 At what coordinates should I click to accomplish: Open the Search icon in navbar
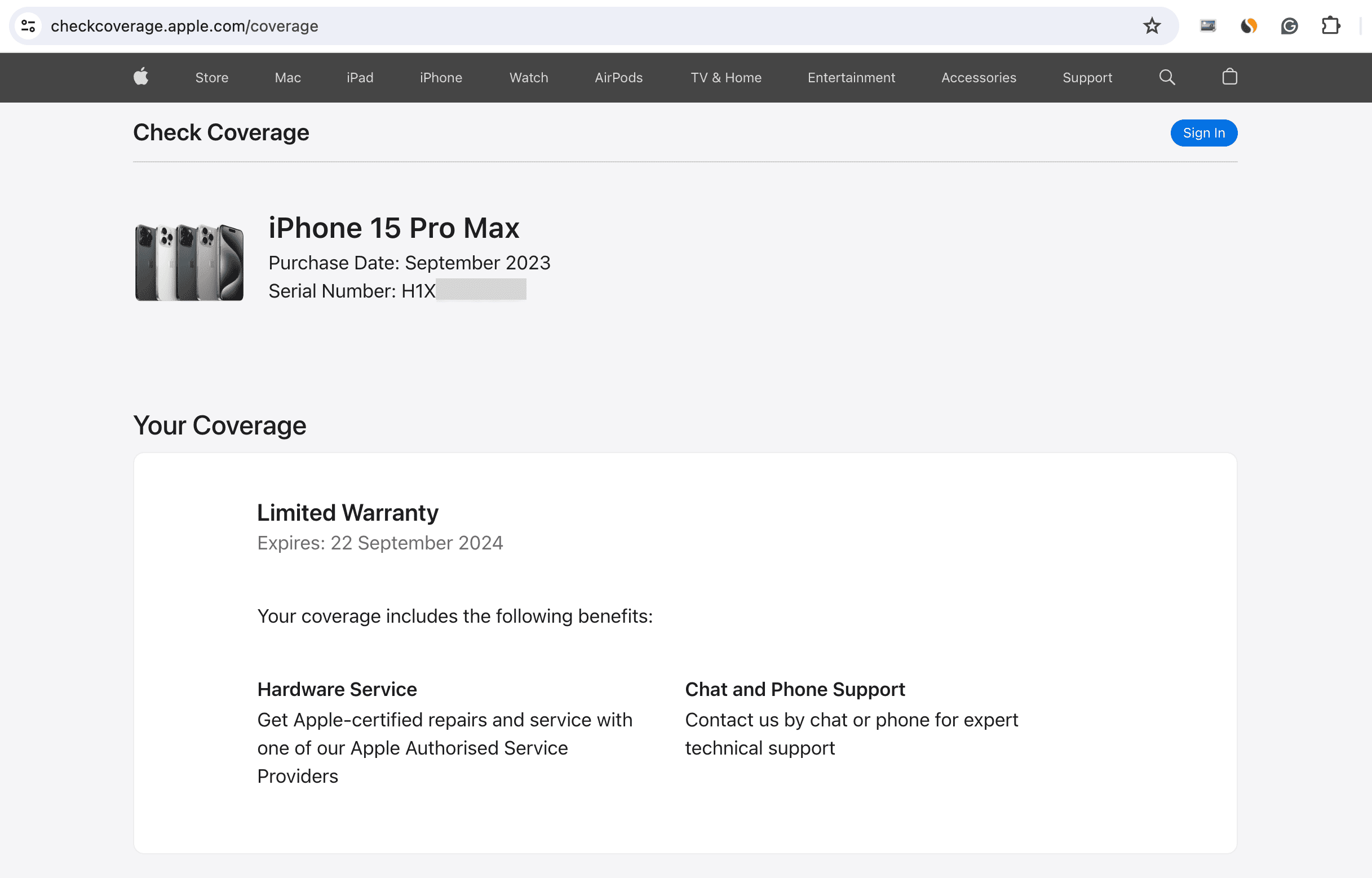point(1167,77)
